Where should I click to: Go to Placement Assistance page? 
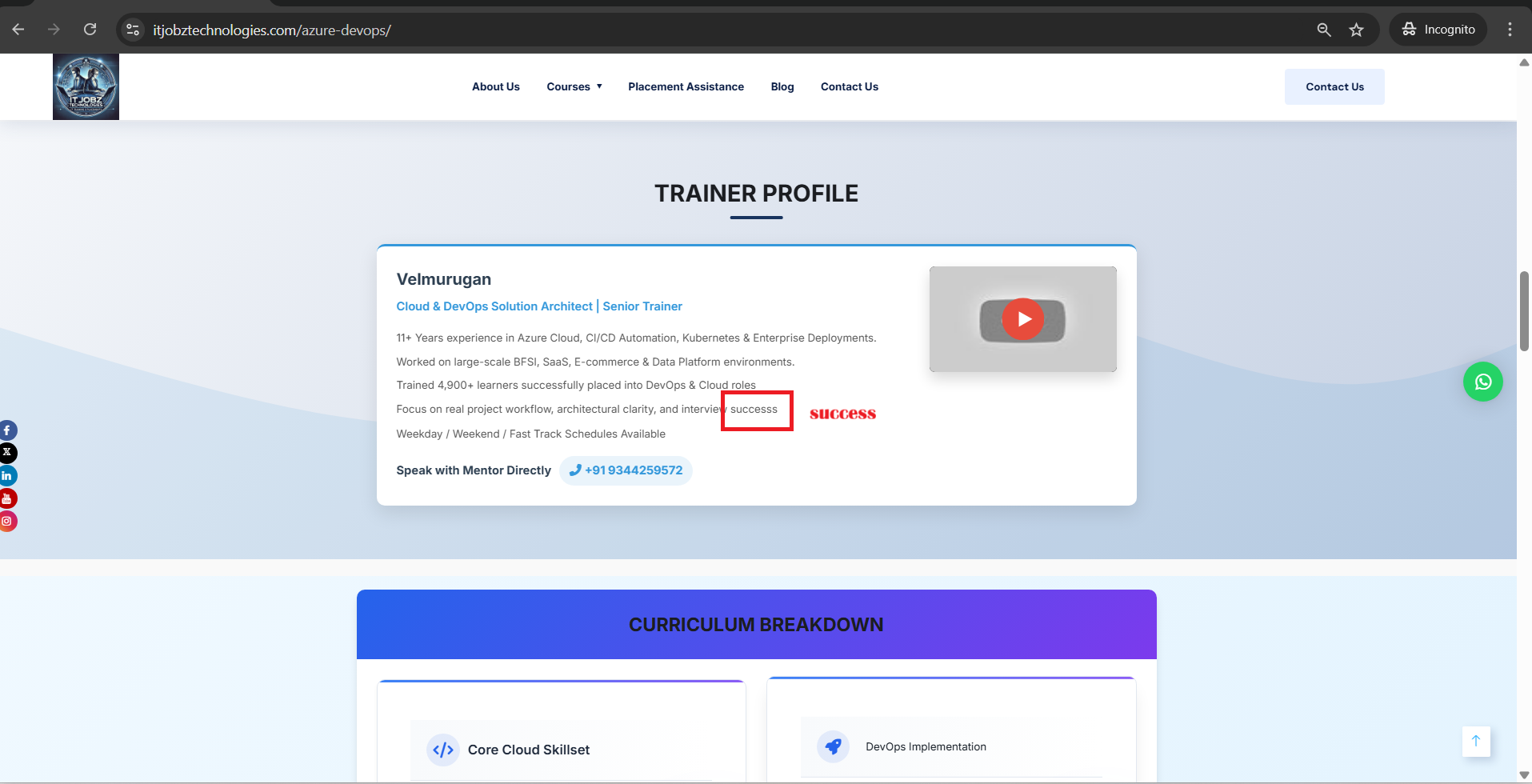pos(686,86)
